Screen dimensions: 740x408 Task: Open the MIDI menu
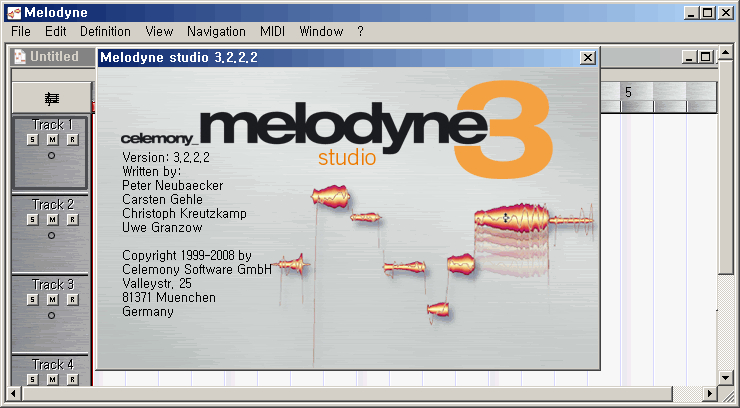(272, 32)
